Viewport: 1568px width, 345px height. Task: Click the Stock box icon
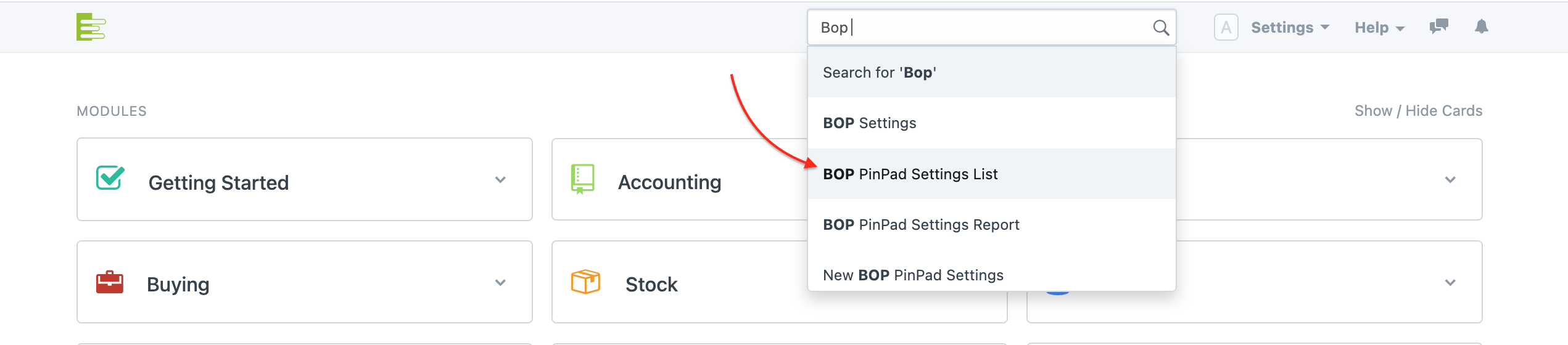tap(585, 282)
